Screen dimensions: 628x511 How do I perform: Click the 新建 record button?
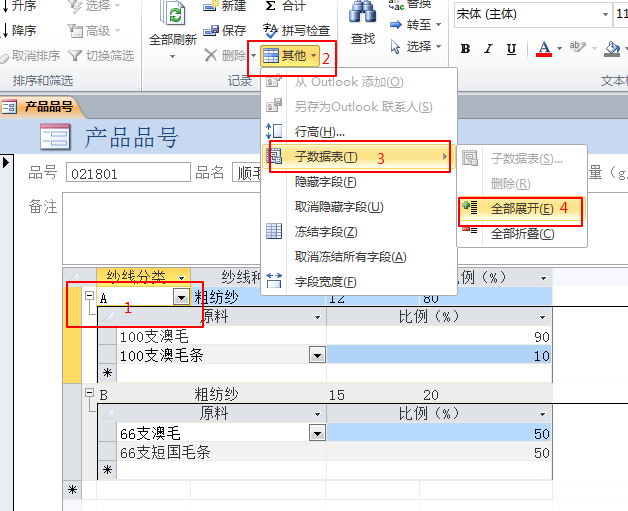pos(225,6)
